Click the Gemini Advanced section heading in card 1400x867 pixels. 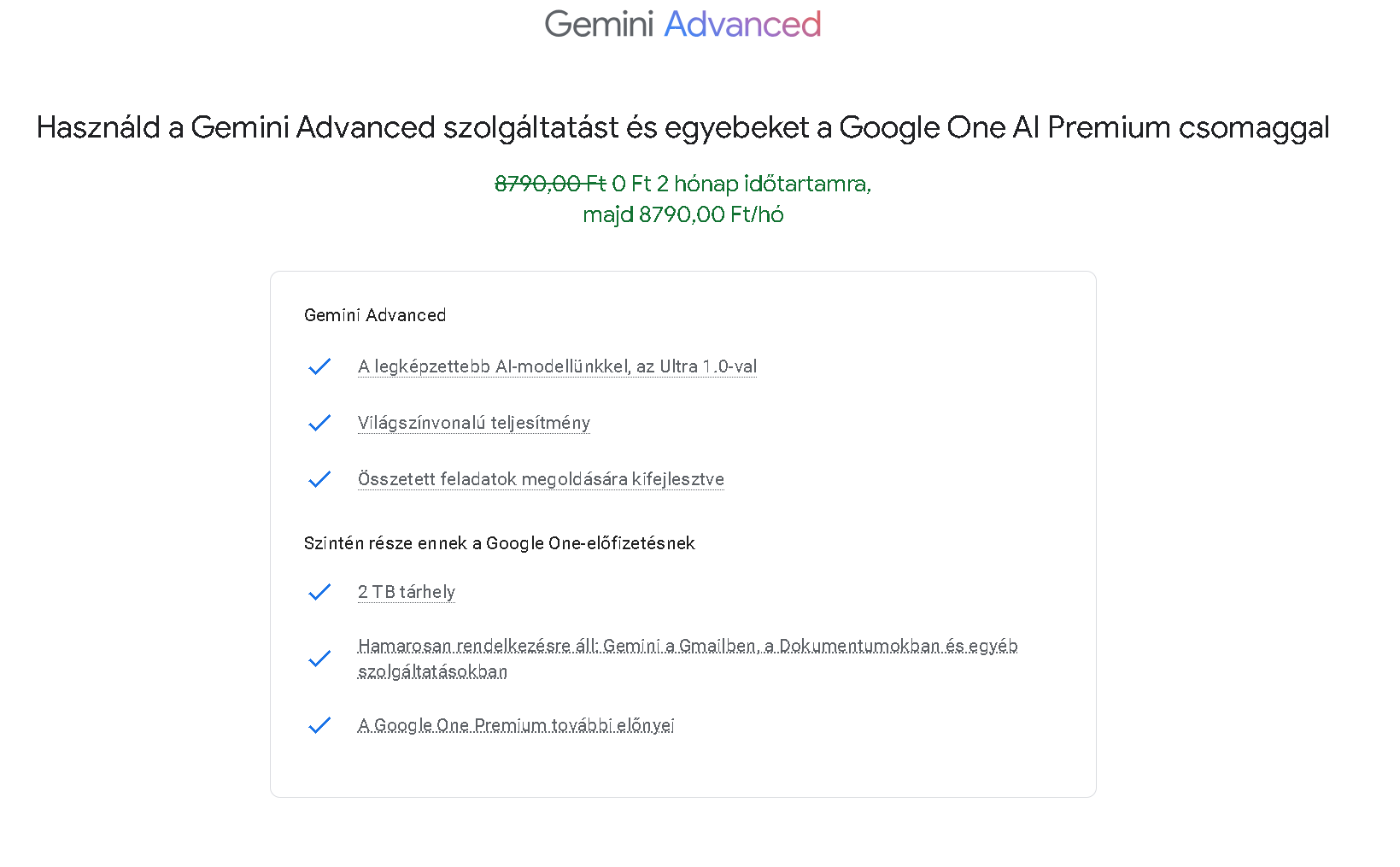[375, 315]
